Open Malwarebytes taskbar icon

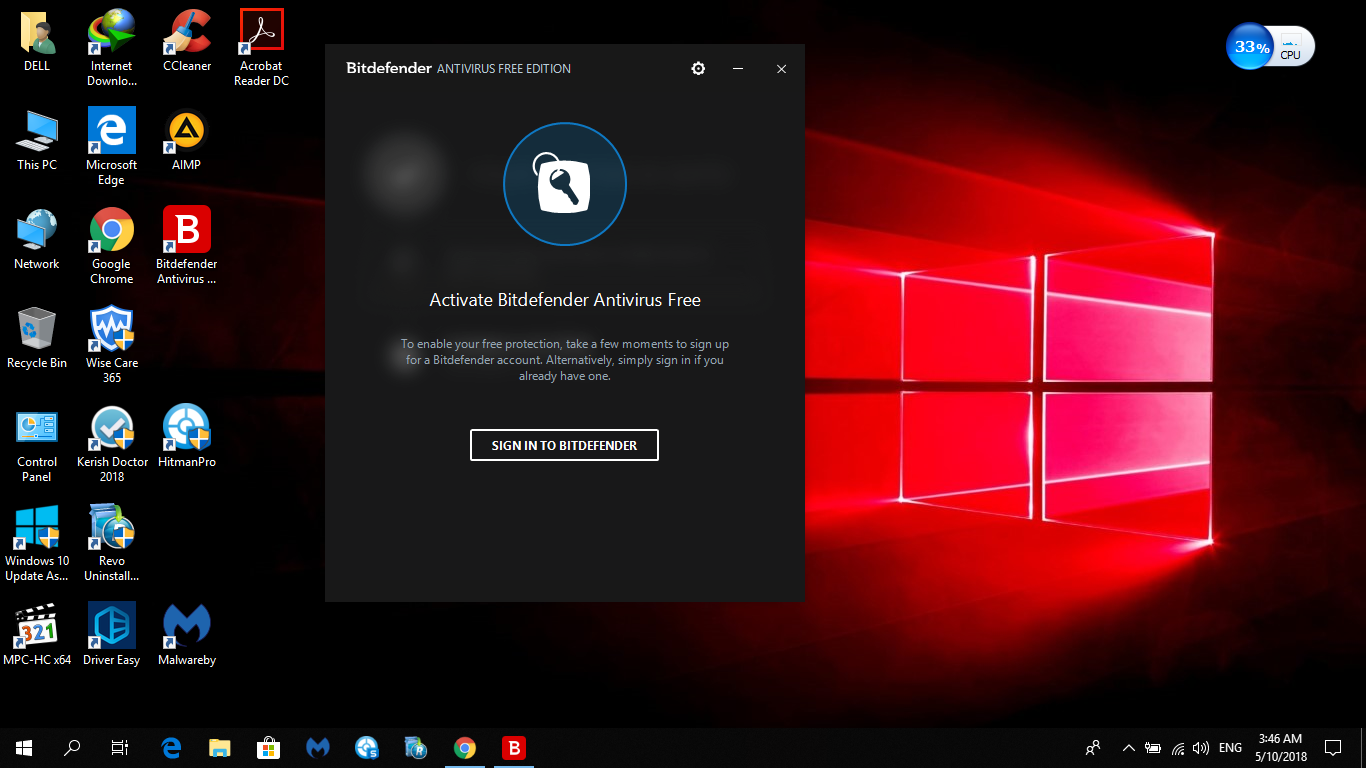pos(318,747)
